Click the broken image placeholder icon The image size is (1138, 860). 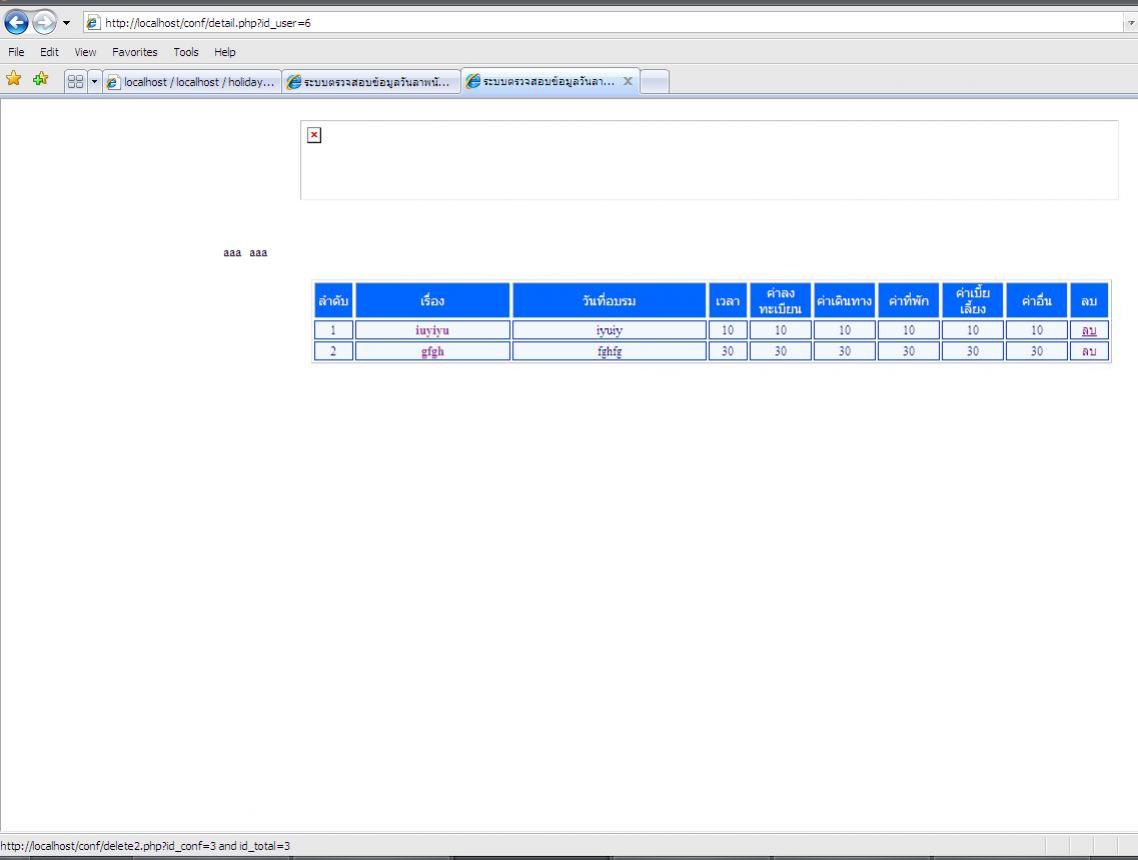click(x=314, y=135)
